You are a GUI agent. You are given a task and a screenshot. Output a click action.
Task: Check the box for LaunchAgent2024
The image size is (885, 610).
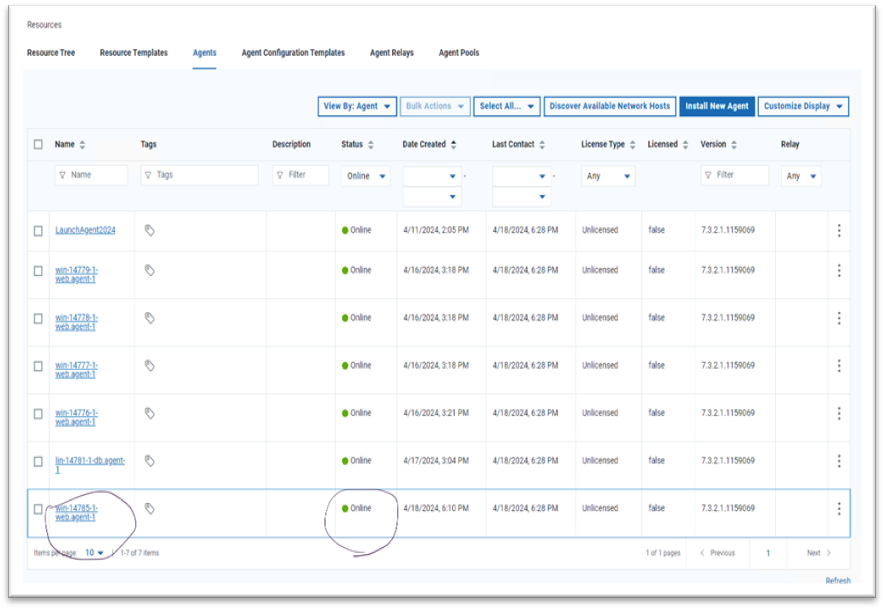(x=38, y=231)
